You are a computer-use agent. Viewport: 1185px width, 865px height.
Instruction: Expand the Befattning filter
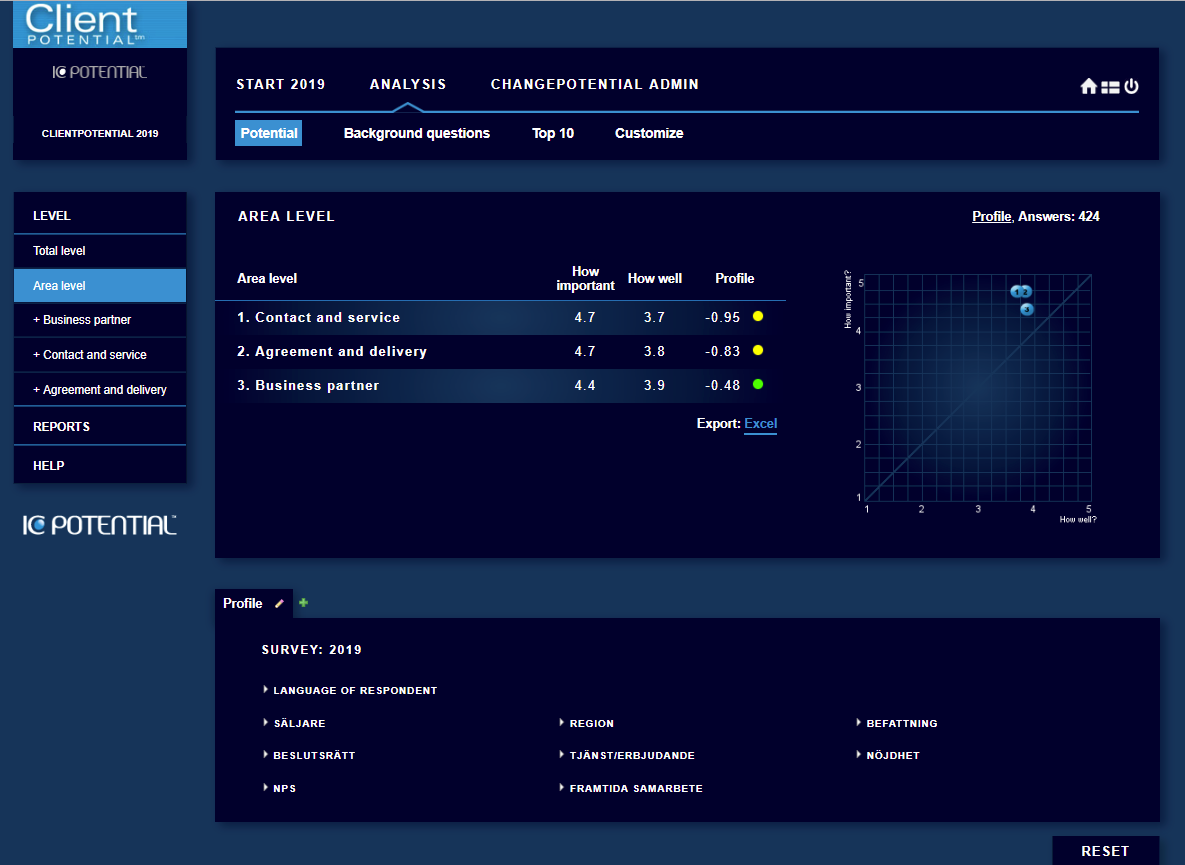pyautogui.click(x=897, y=723)
